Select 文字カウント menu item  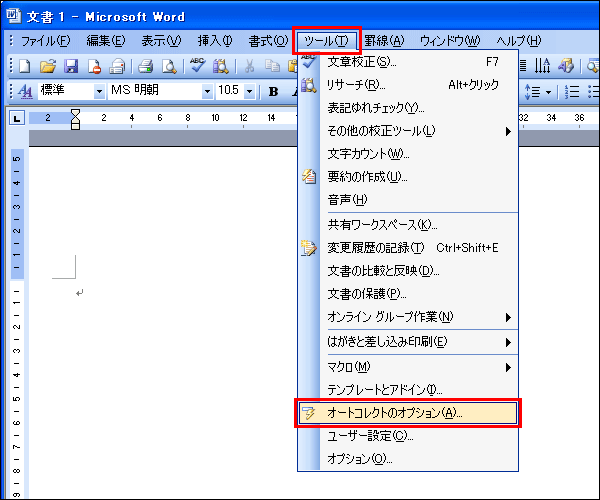[x=408, y=154]
